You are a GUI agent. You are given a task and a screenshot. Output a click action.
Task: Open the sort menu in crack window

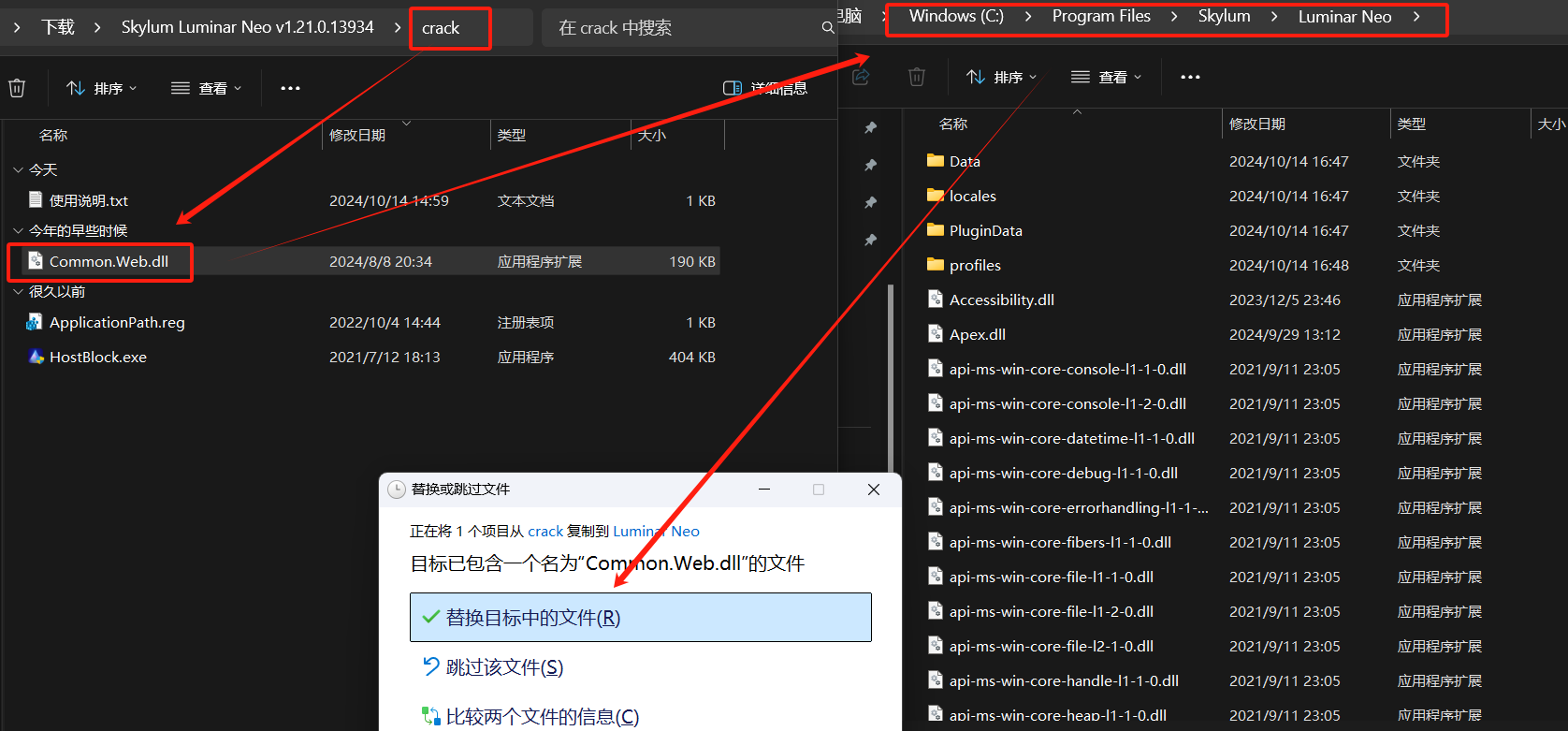(x=101, y=88)
